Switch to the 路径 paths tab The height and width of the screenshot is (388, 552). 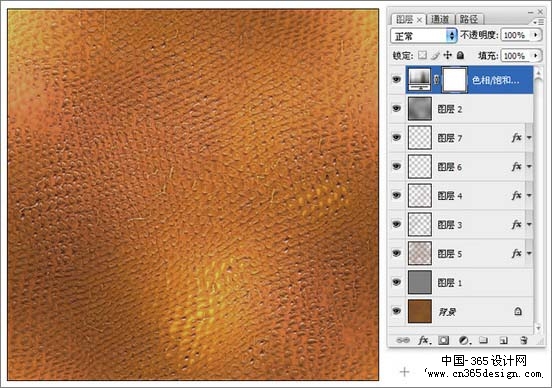[x=469, y=19]
